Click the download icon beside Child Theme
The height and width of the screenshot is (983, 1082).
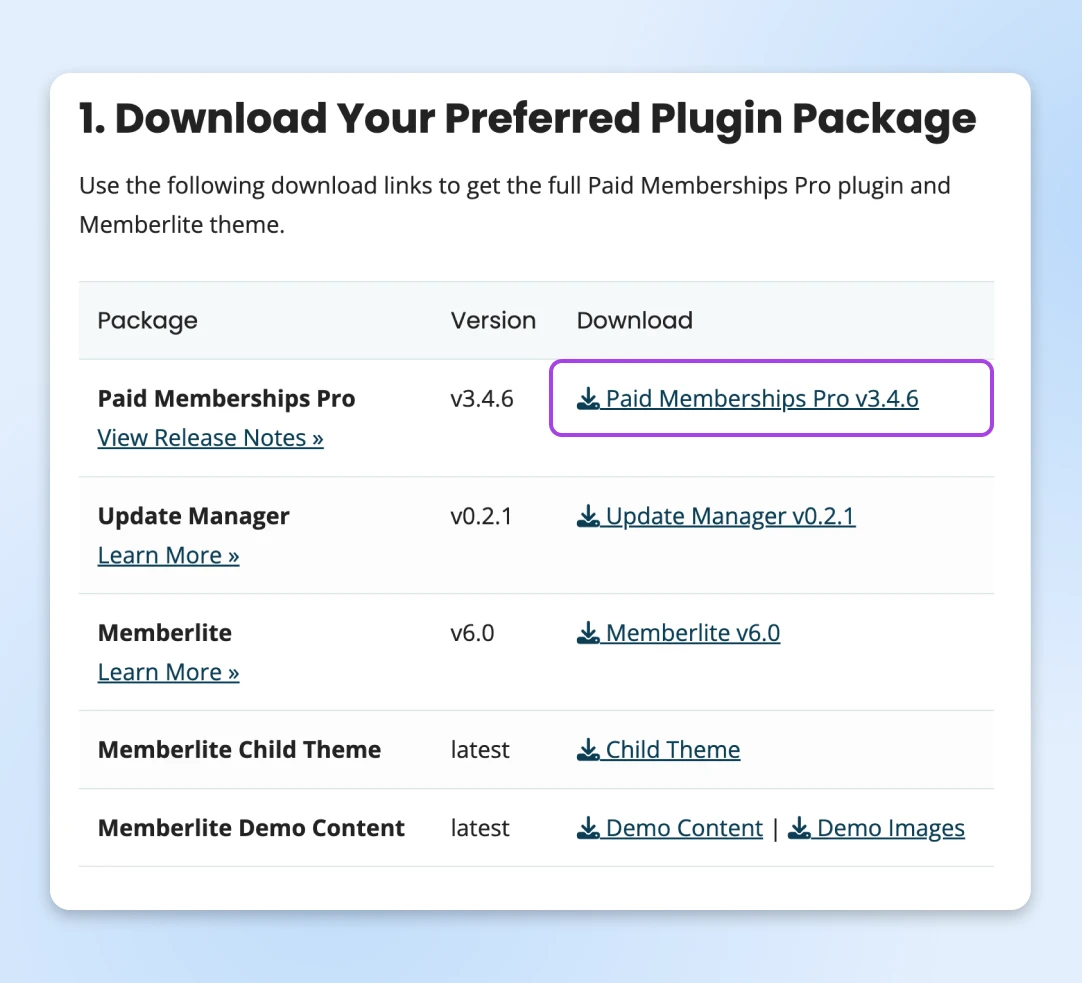(588, 751)
